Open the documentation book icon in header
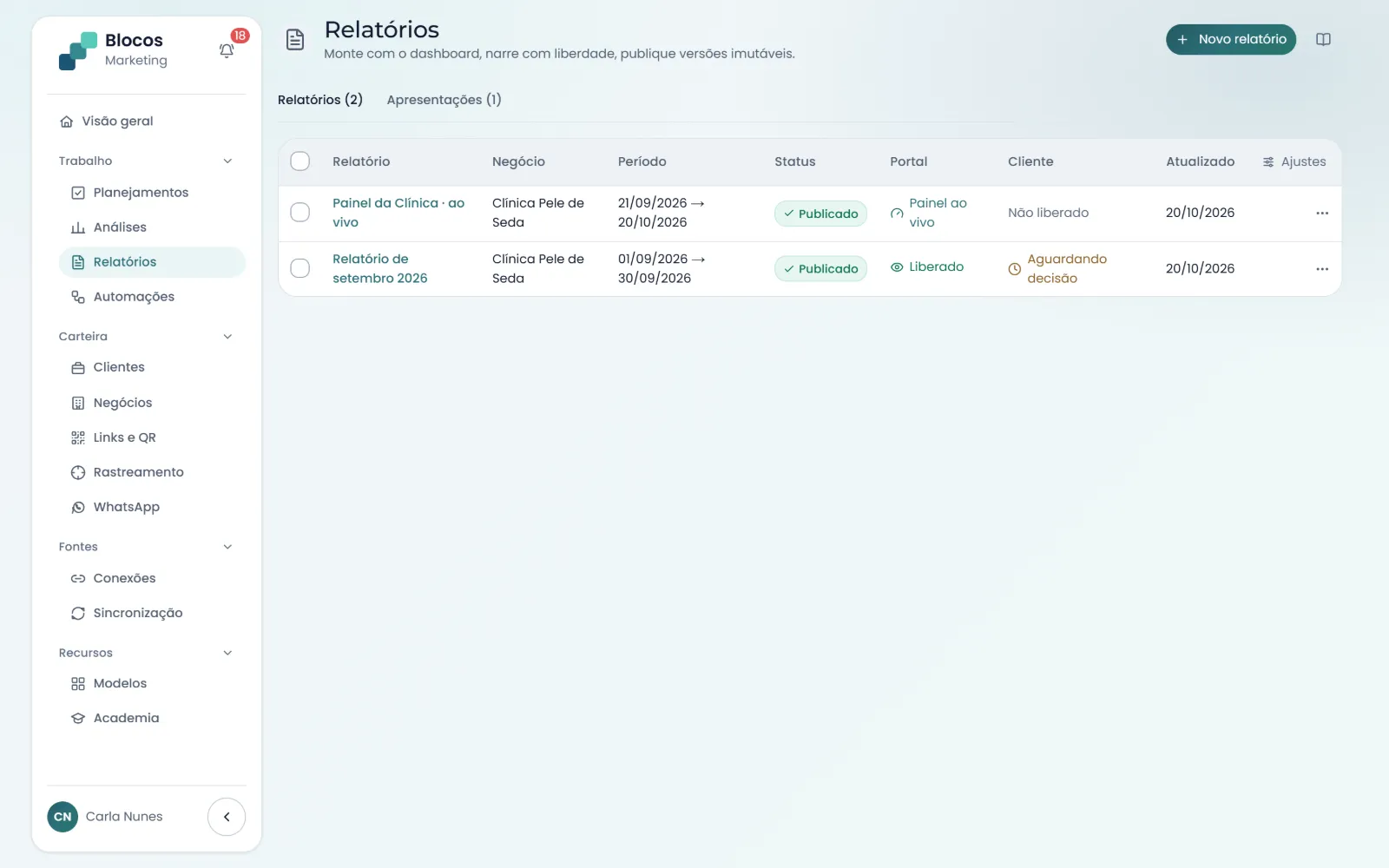 point(1323,39)
